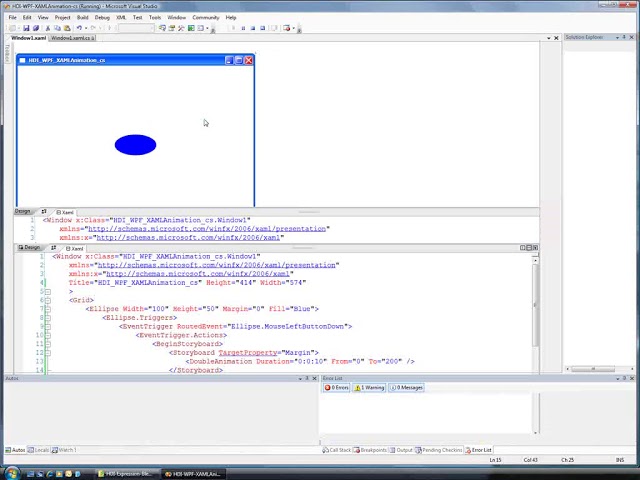Open the Community menu

206,18
